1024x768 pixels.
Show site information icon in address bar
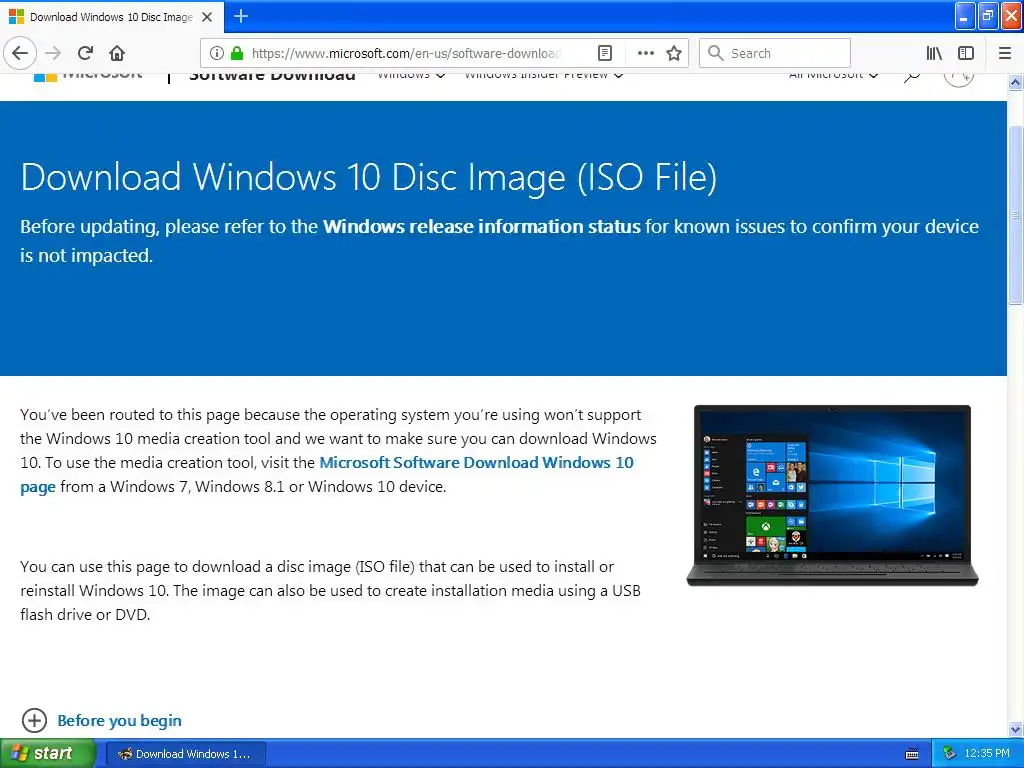(x=217, y=53)
